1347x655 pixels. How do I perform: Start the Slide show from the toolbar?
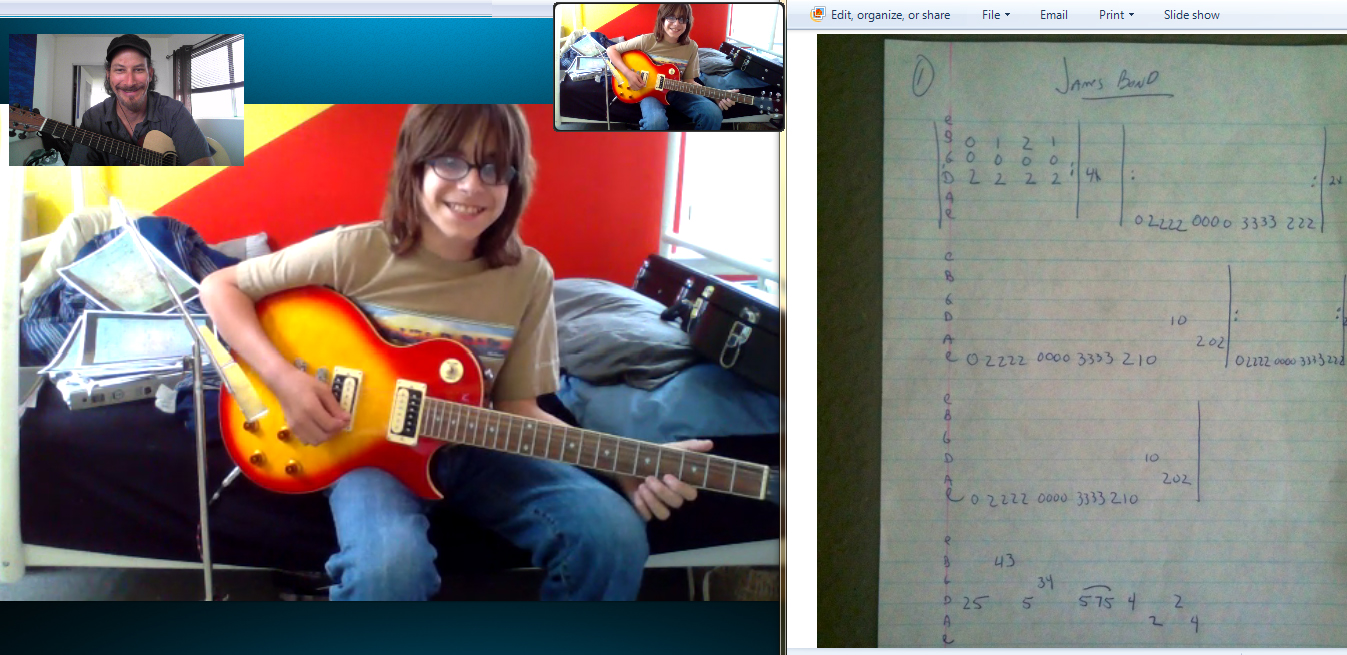tap(1191, 15)
